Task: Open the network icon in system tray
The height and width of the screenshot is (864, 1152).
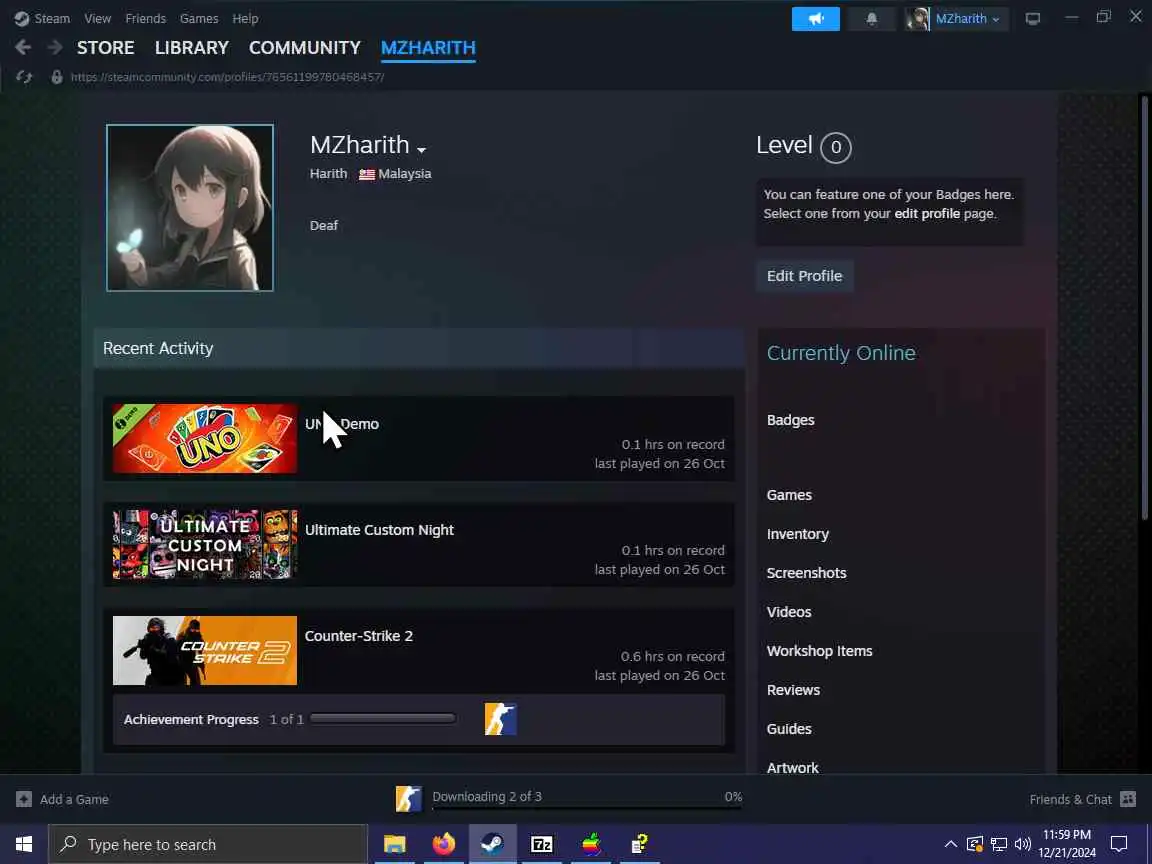Action: pos(999,844)
